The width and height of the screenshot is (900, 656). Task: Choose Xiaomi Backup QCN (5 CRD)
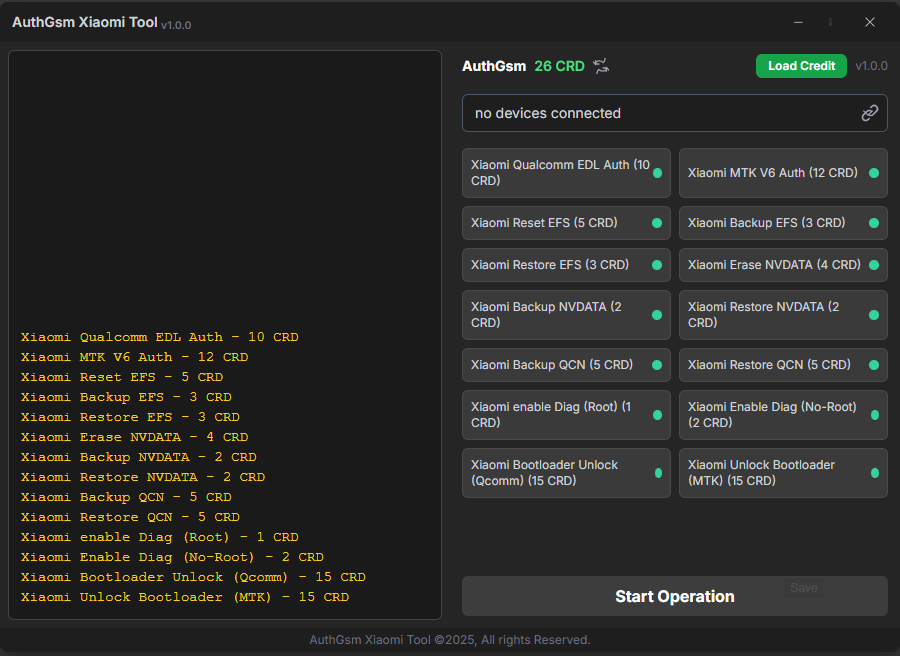click(x=566, y=365)
